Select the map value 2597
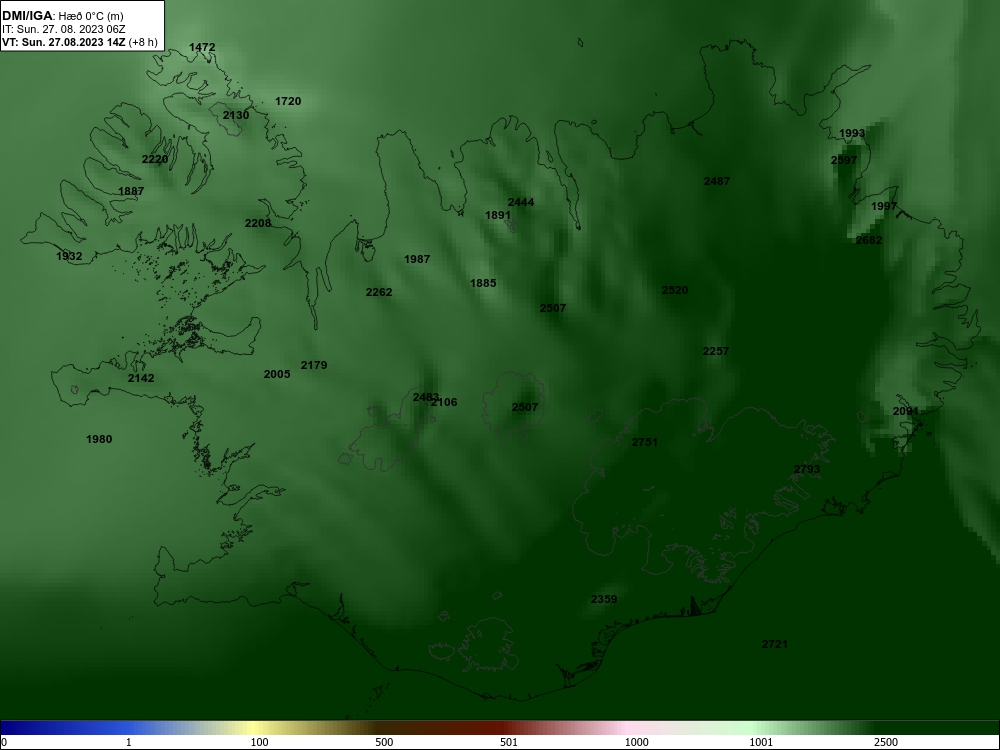Viewport: 1000px width, 750px height. pyautogui.click(x=844, y=160)
